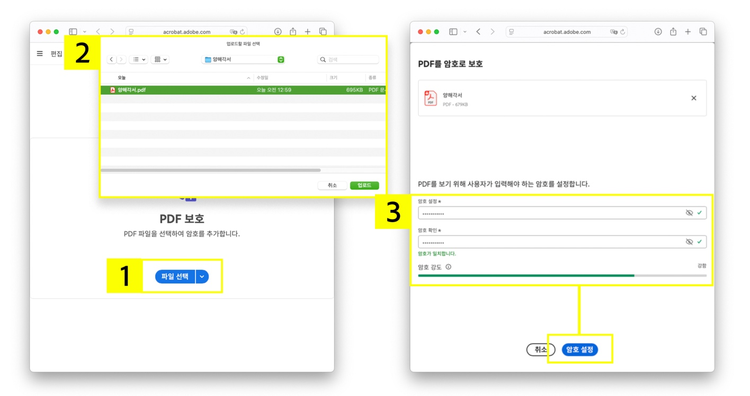The width and height of the screenshot is (750, 396).
Task: Toggle the left Safari window's sidebar icon
Action: click(73, 32)
